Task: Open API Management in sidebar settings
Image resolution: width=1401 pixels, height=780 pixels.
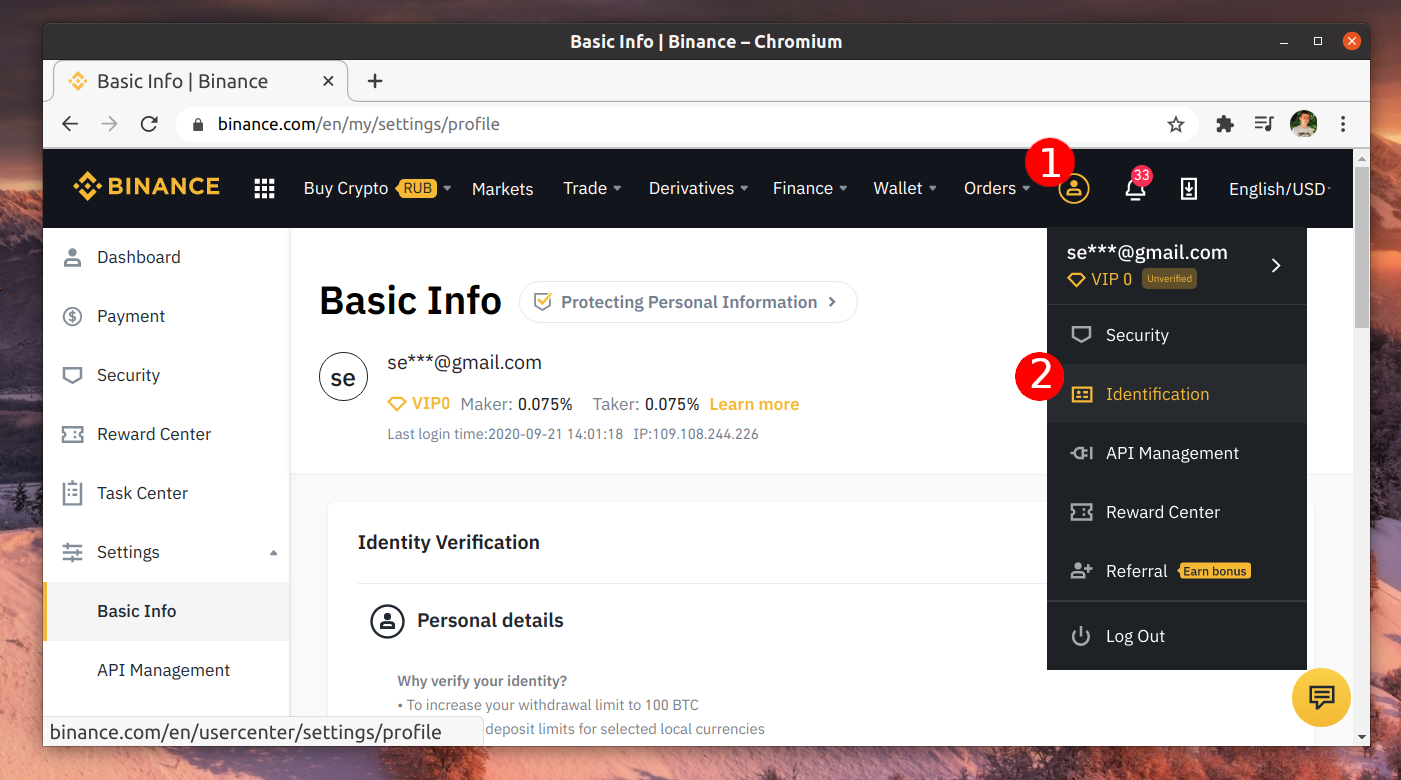Action: click(166, 670)
